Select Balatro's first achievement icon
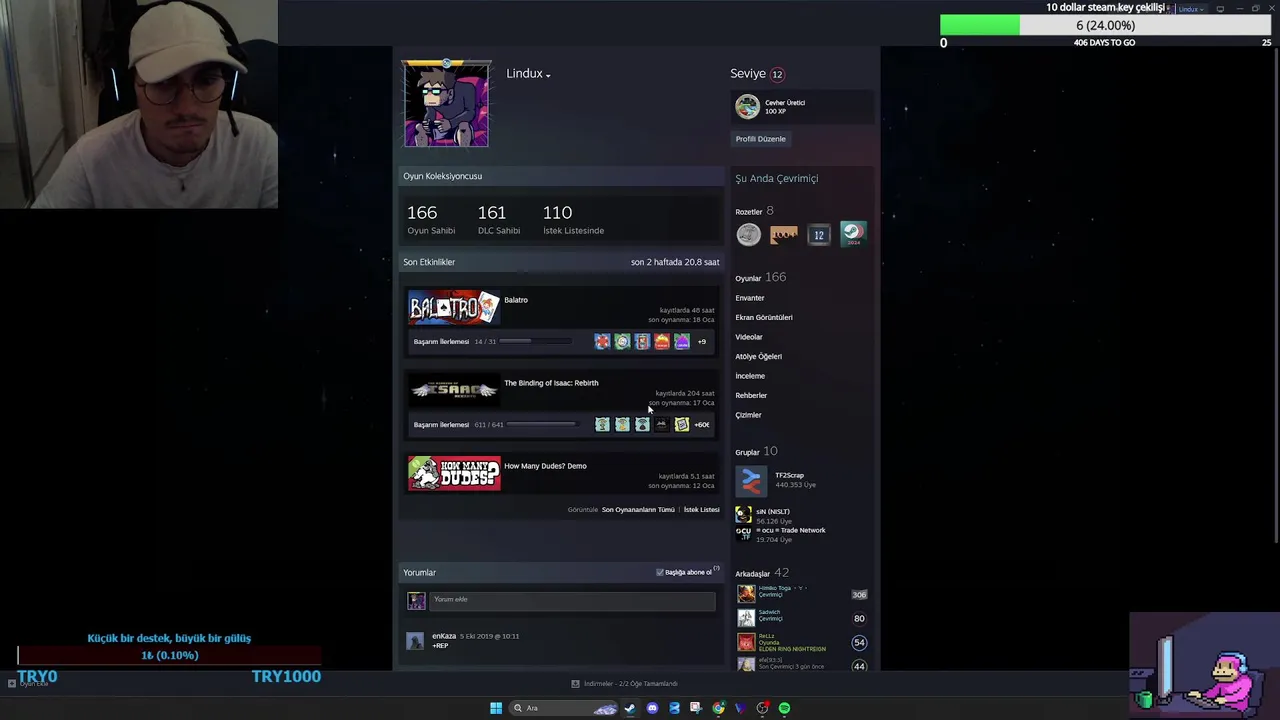 [x=602, y=342]
